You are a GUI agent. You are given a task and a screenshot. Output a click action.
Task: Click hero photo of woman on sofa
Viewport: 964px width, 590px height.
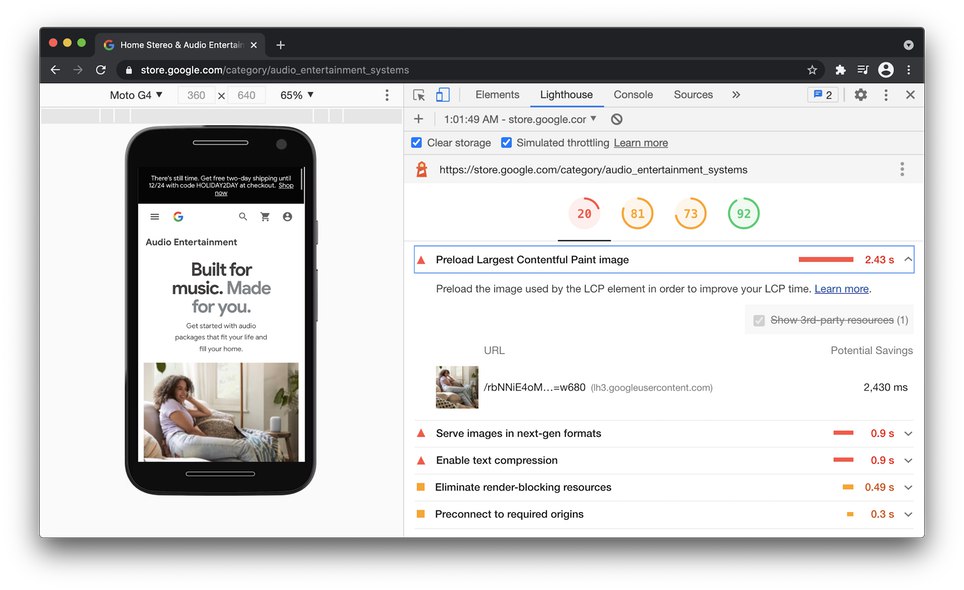click(x=221, y=412)
